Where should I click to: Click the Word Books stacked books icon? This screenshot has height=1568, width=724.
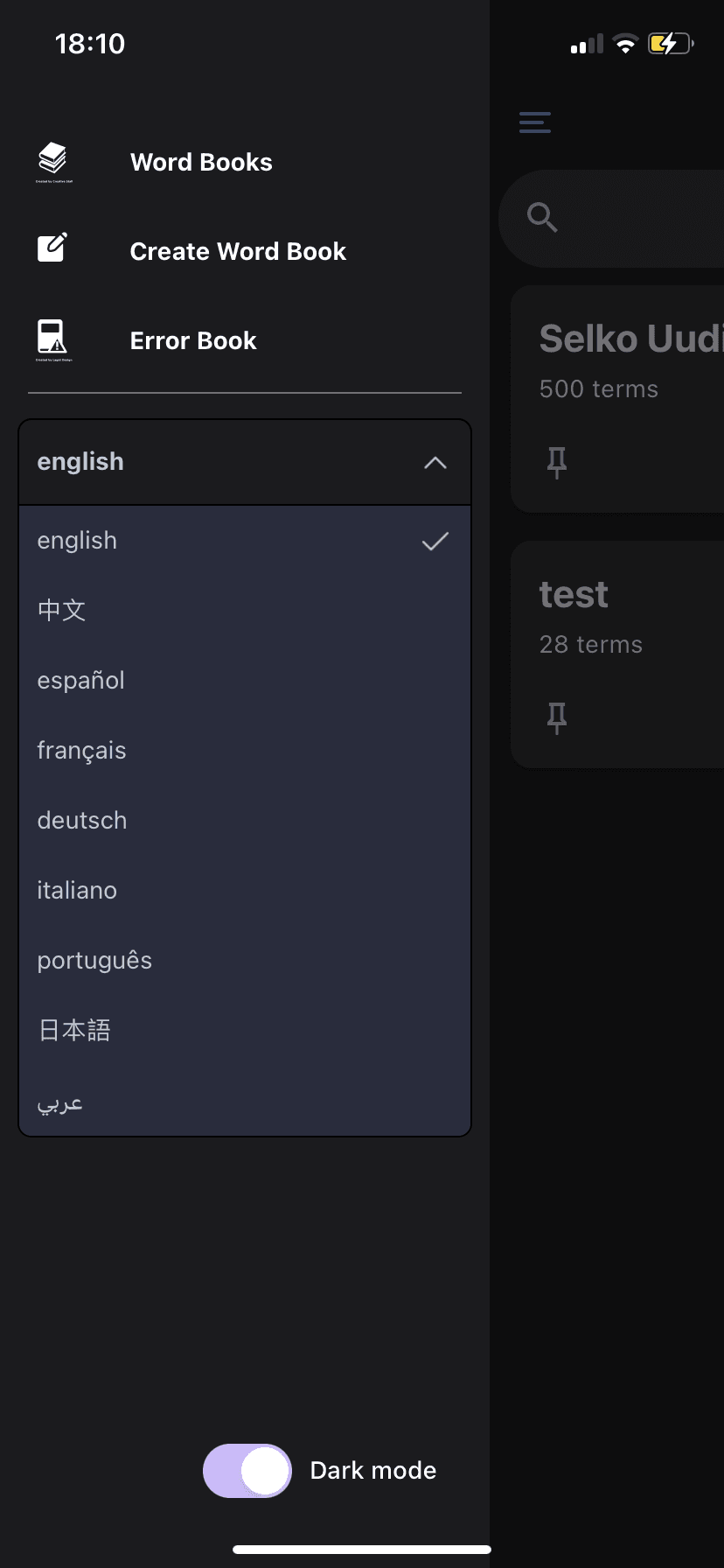pyautogui.click(x=52, y=159)
